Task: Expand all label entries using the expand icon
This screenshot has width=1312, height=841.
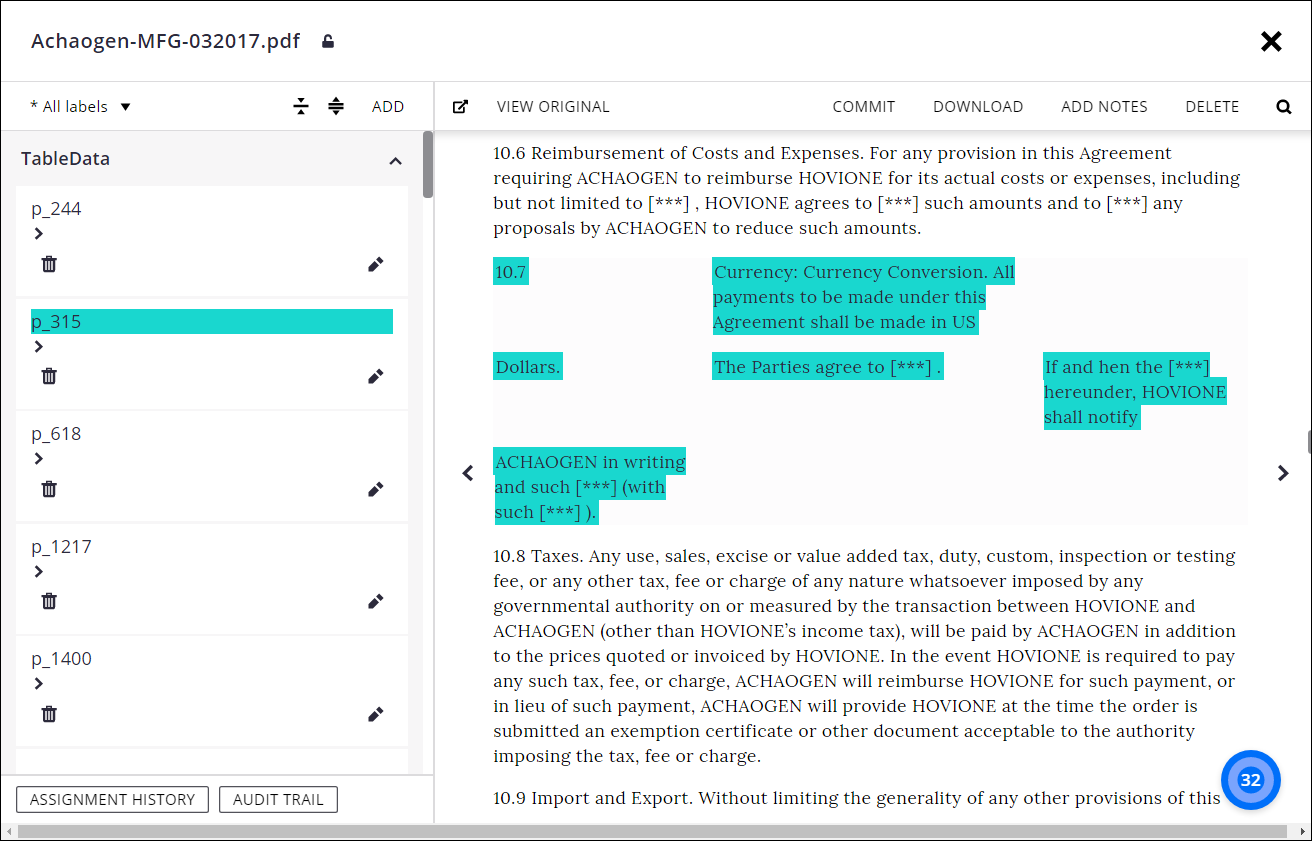Action: pos(336,106)
